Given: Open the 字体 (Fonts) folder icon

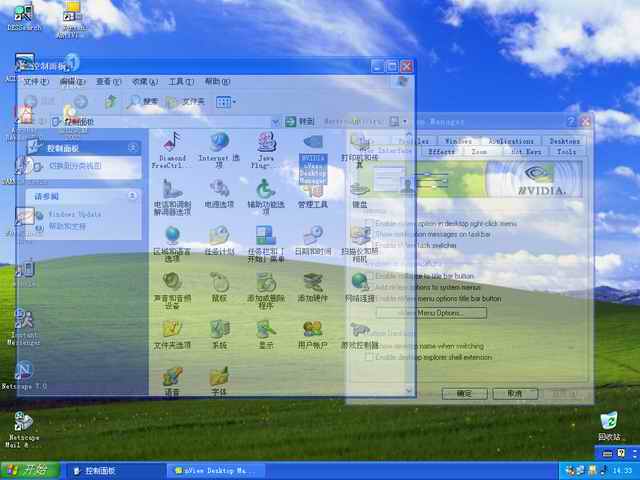Looking at the screenshot, I should click(218, 380).
